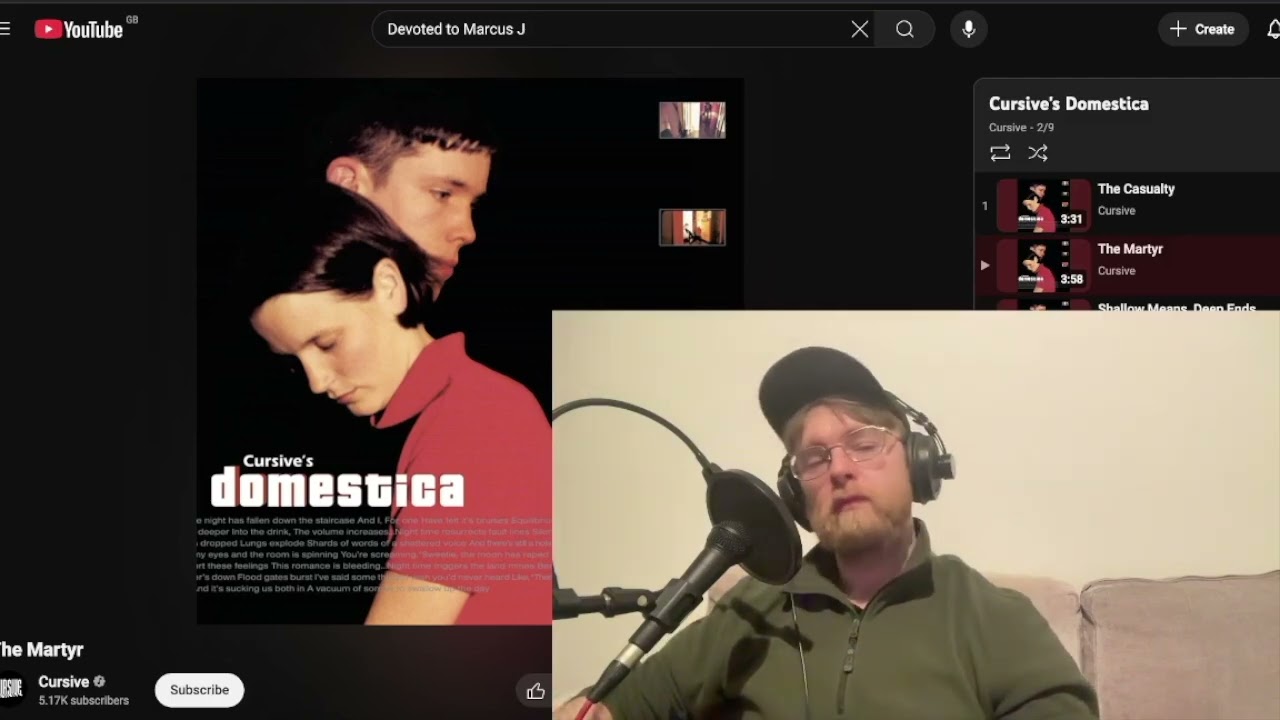Select The Martyr playlist item
This screenshot has width=1280, height=720.
click(x=1128, y=265)
